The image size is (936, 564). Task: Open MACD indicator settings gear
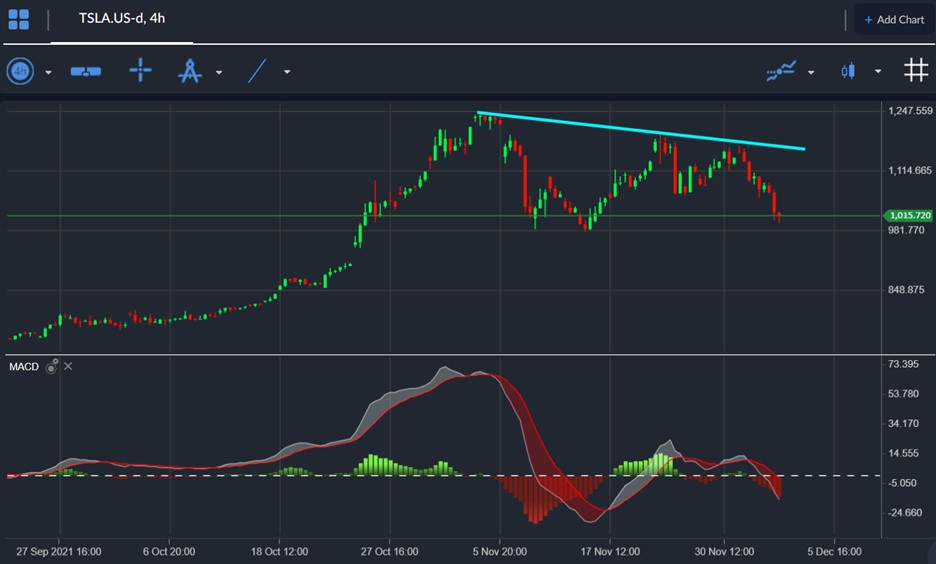[x=53, y=366]
